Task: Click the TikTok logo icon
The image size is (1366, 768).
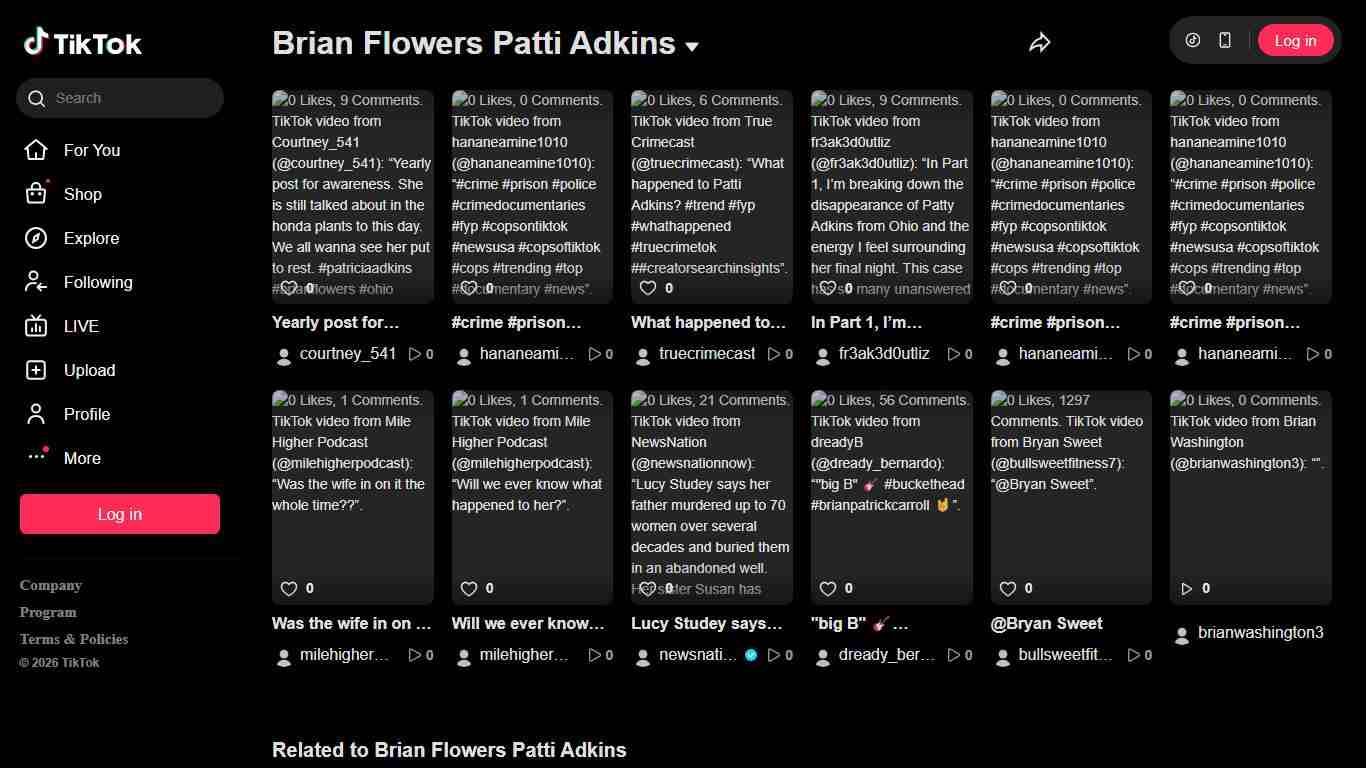Action: 38,42
